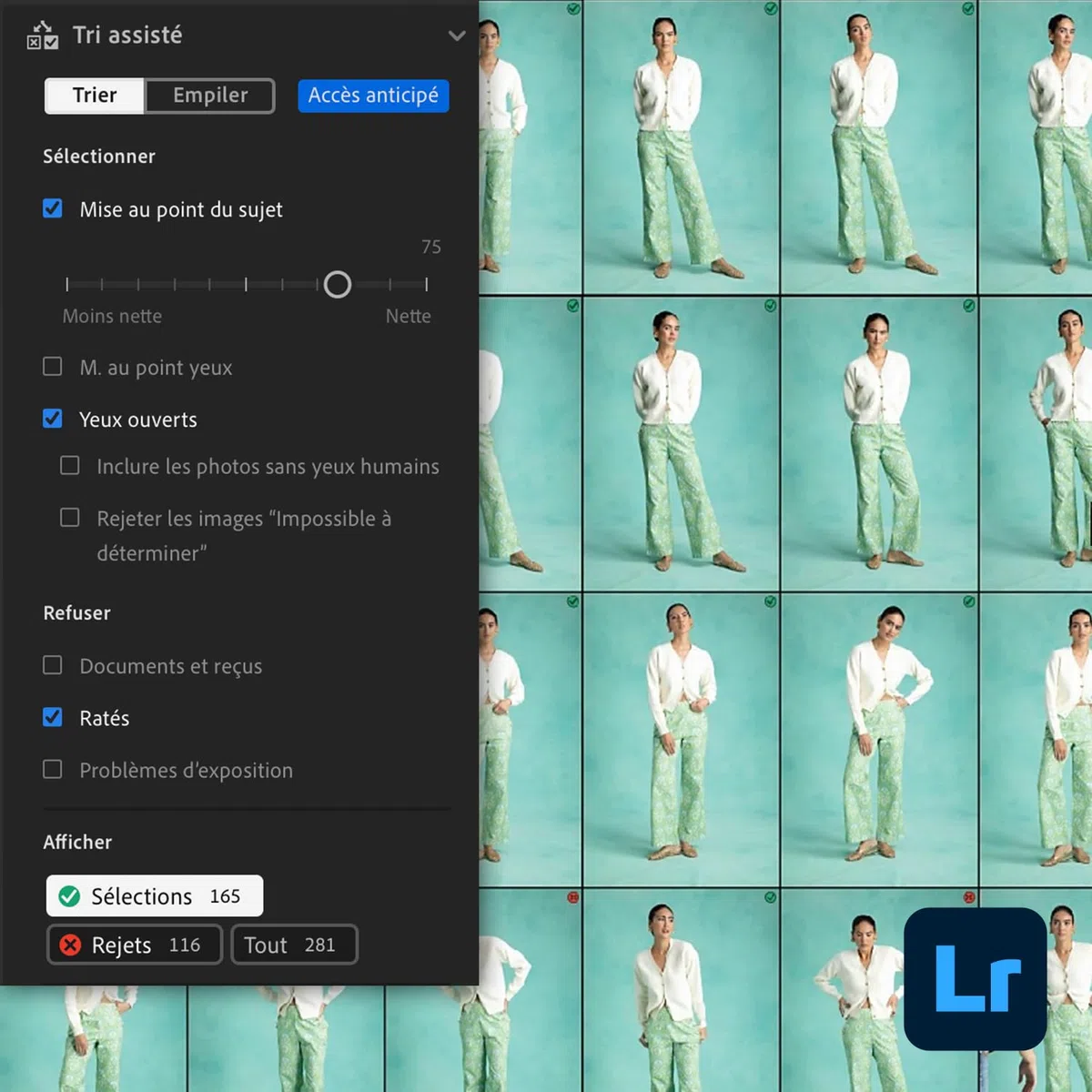Viewport: 1092px width, 1092px height.
Task: Click the green check icon in Sélections
Action: (69, 896)
